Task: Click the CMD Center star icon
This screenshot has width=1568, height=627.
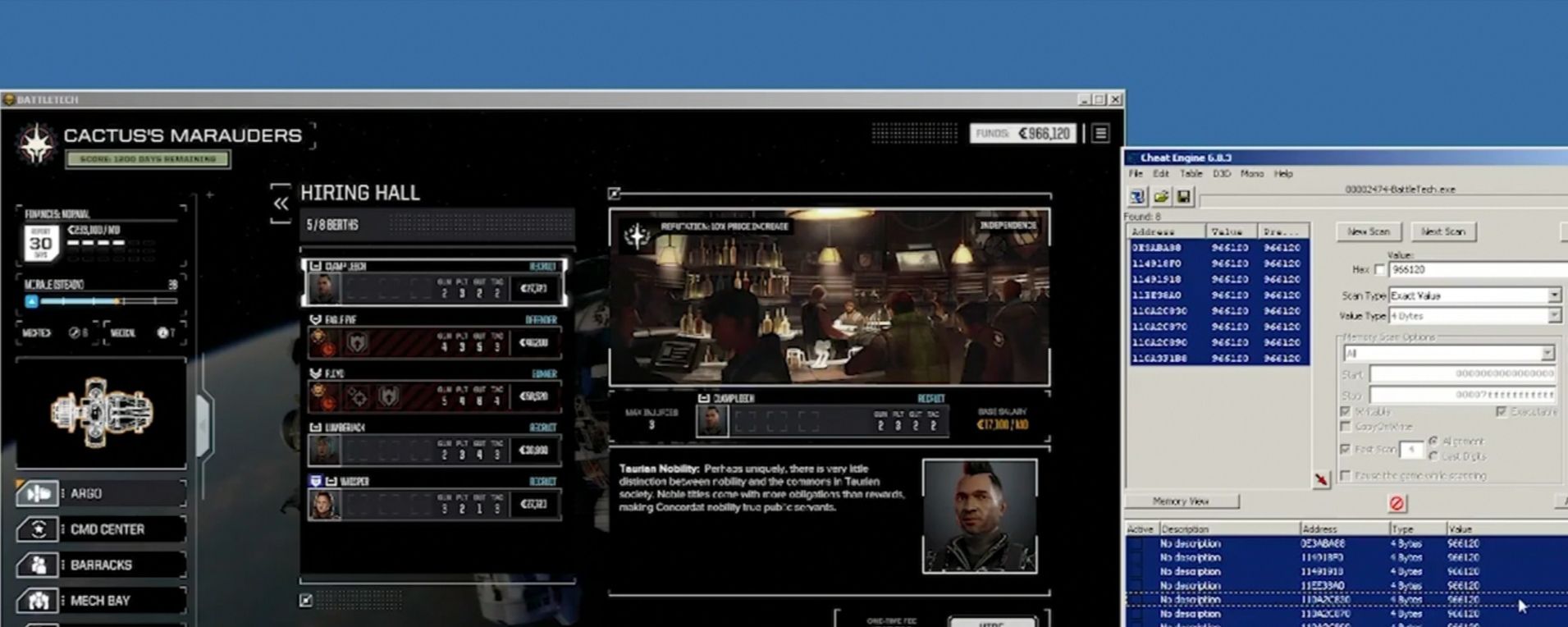Action: [x=38, y=529]
